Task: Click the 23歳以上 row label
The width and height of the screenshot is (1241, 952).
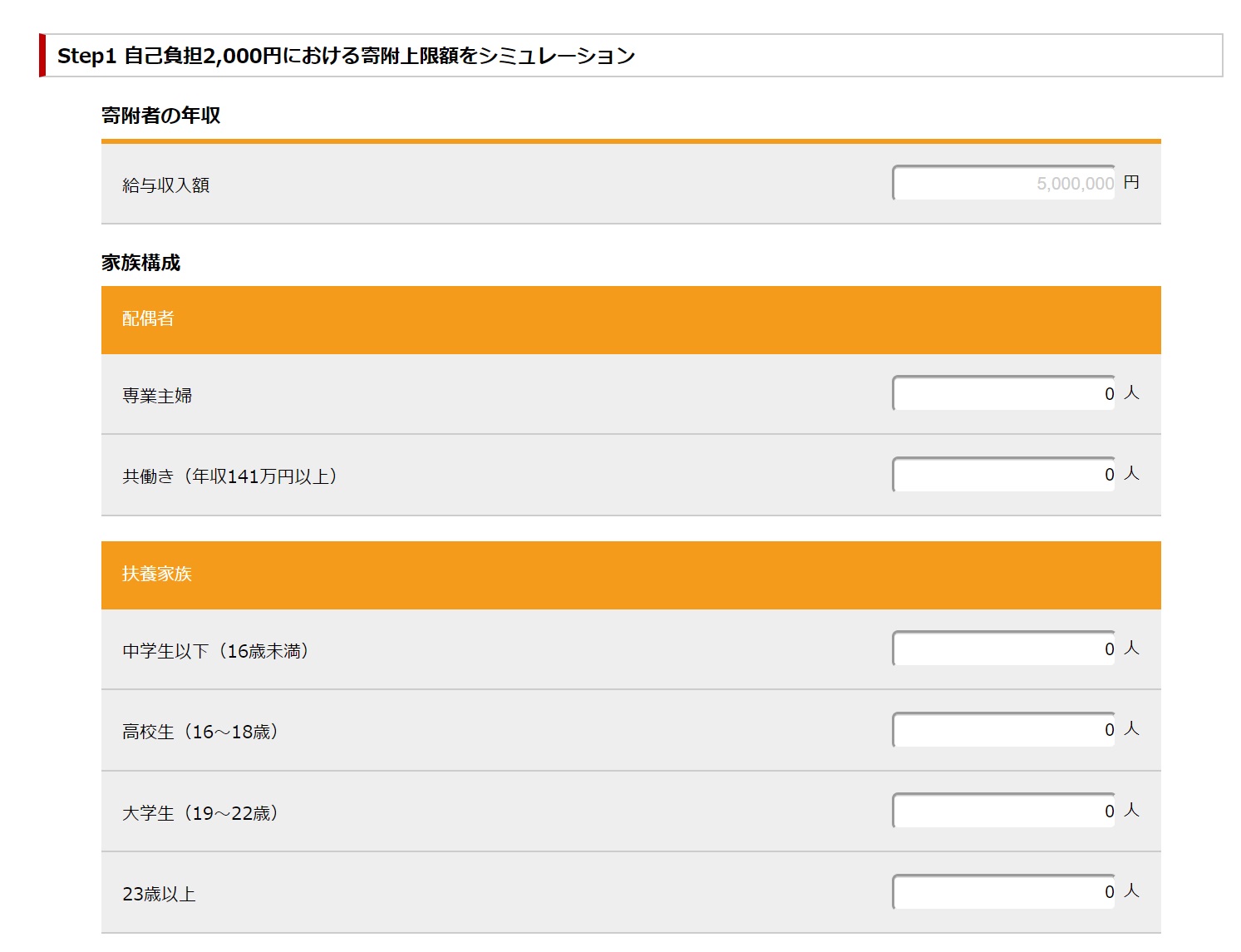Action: click(159, 894)
